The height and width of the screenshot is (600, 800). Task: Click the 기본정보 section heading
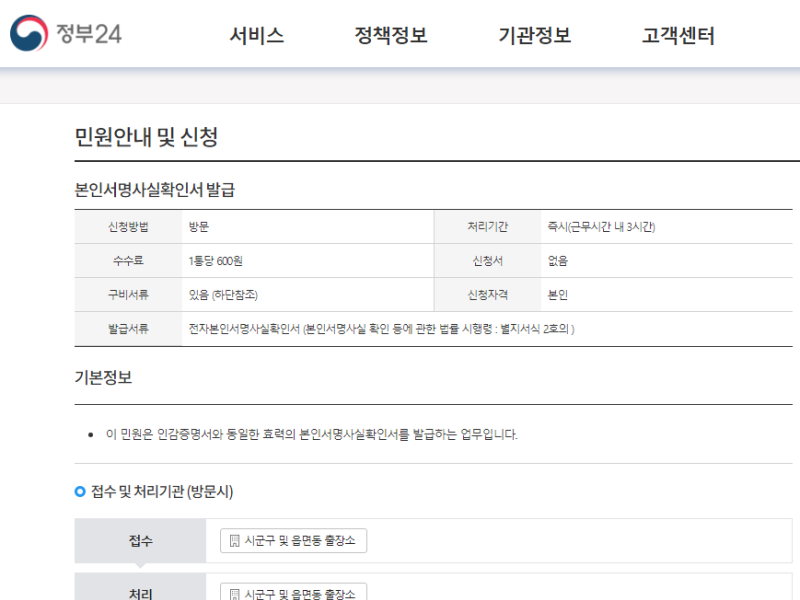(103, 378)
